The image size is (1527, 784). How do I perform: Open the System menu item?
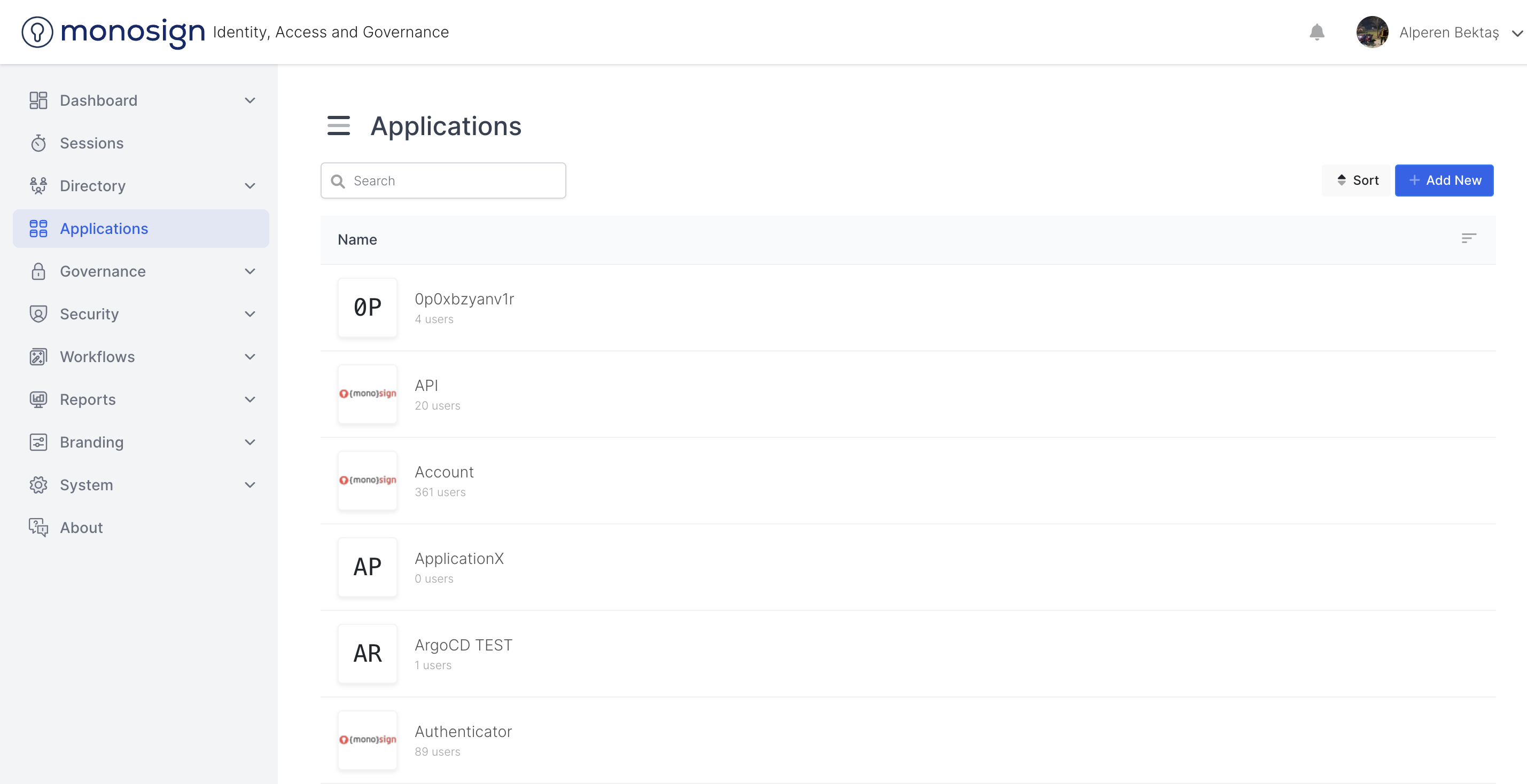tap(87, 485)
